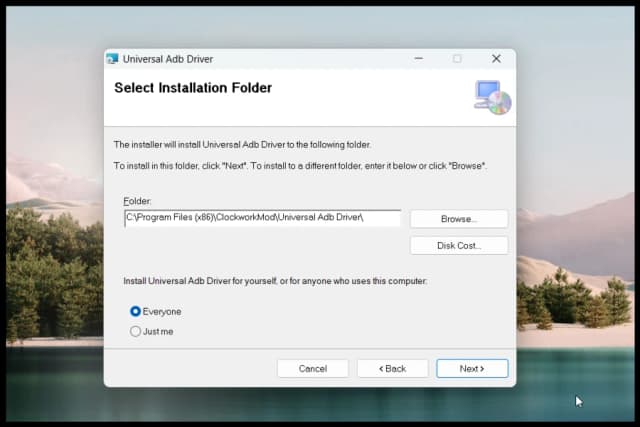Viewport: 640px width, 427px height.
Task: Select the Everyone radio option
Action: click(156, 311)
